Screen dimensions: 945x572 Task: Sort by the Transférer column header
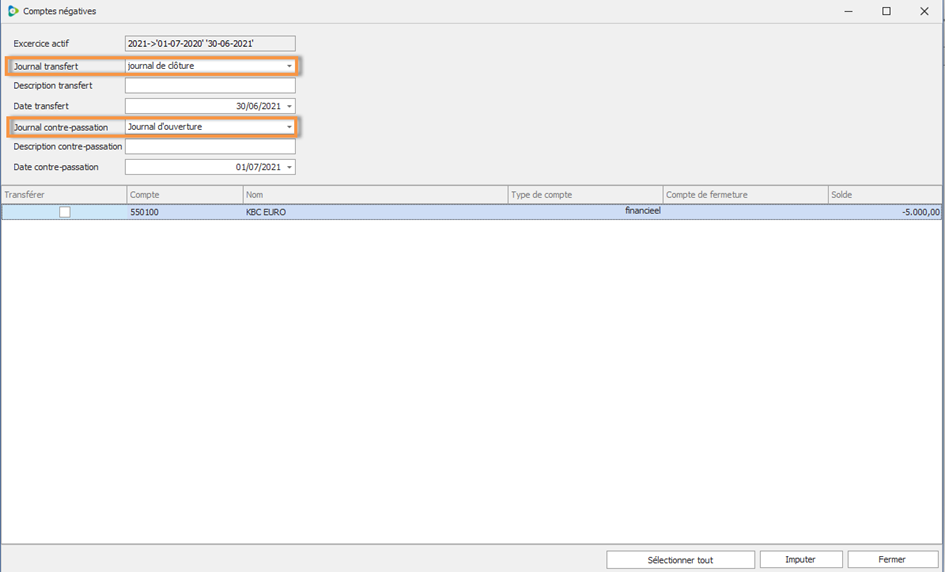click(64, 195)
